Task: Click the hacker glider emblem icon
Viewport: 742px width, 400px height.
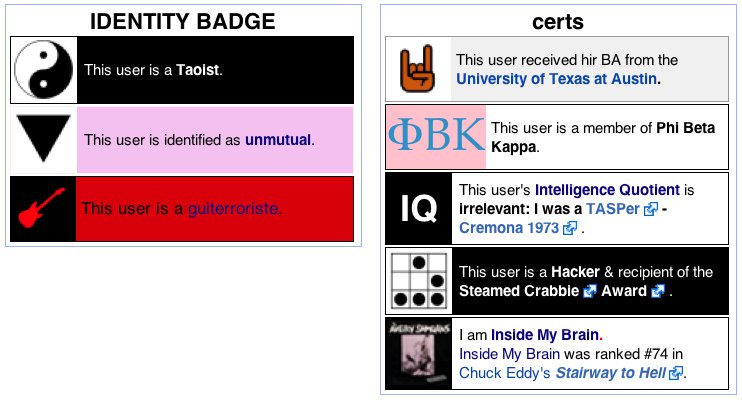Action: (x=419, y=281)
